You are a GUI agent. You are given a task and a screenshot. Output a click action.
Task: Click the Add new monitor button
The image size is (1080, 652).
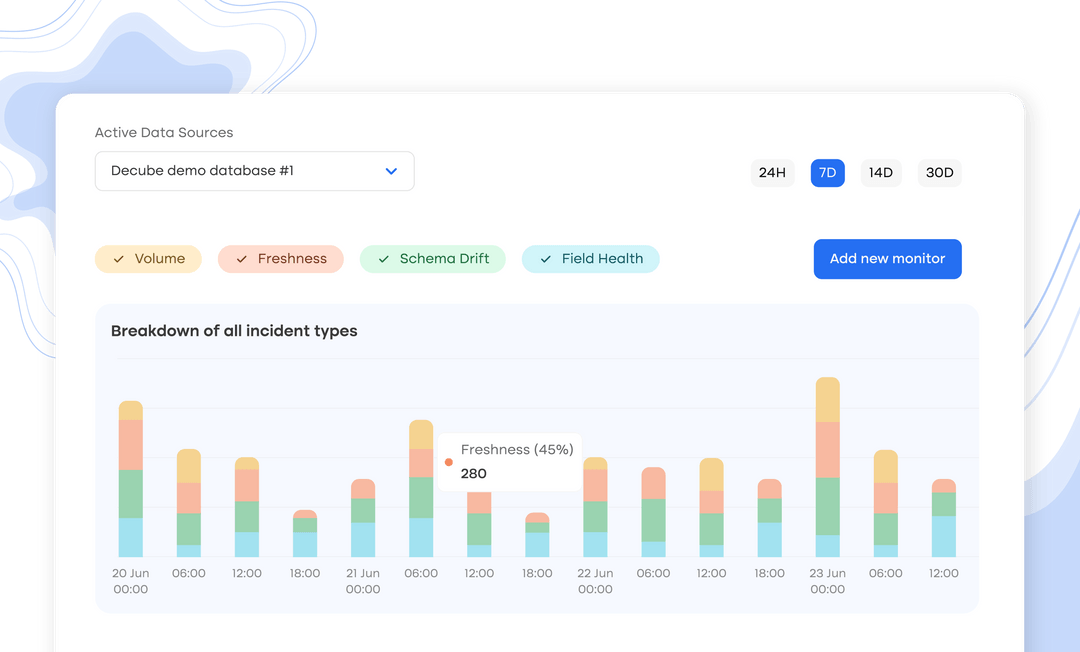point(887,259)
